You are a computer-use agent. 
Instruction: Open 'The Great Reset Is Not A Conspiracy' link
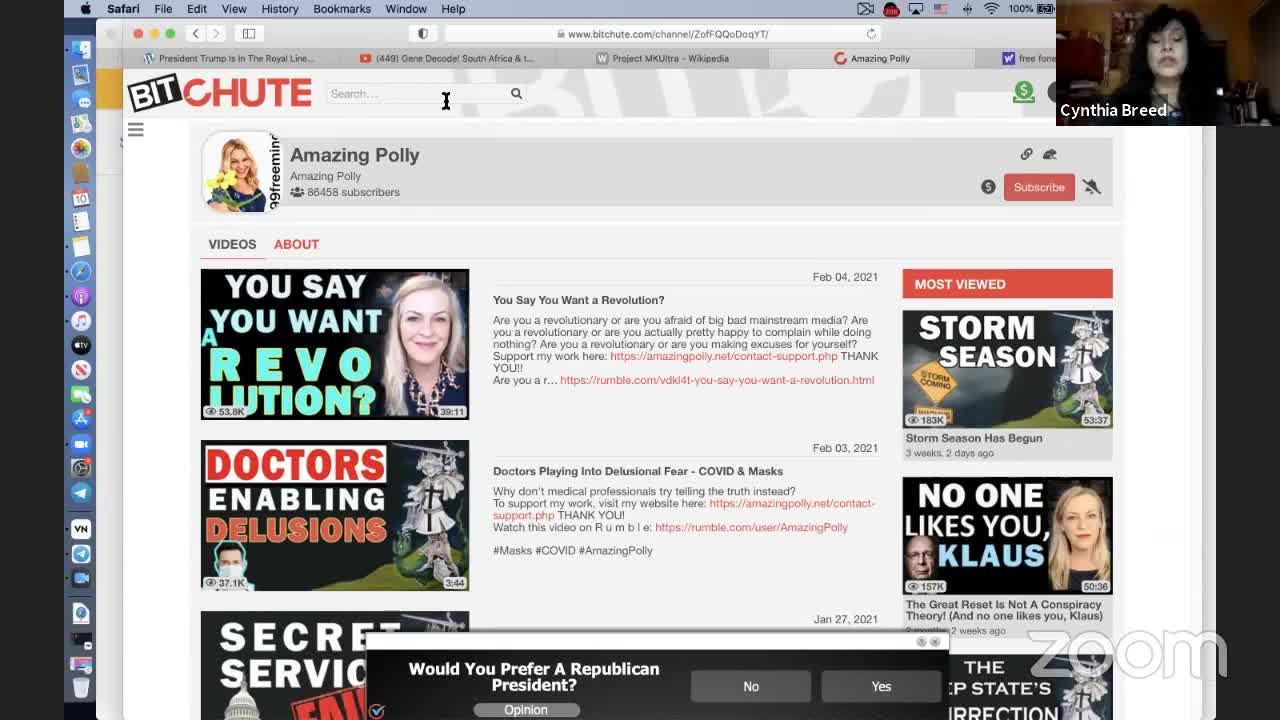[x=1004, y=610]
